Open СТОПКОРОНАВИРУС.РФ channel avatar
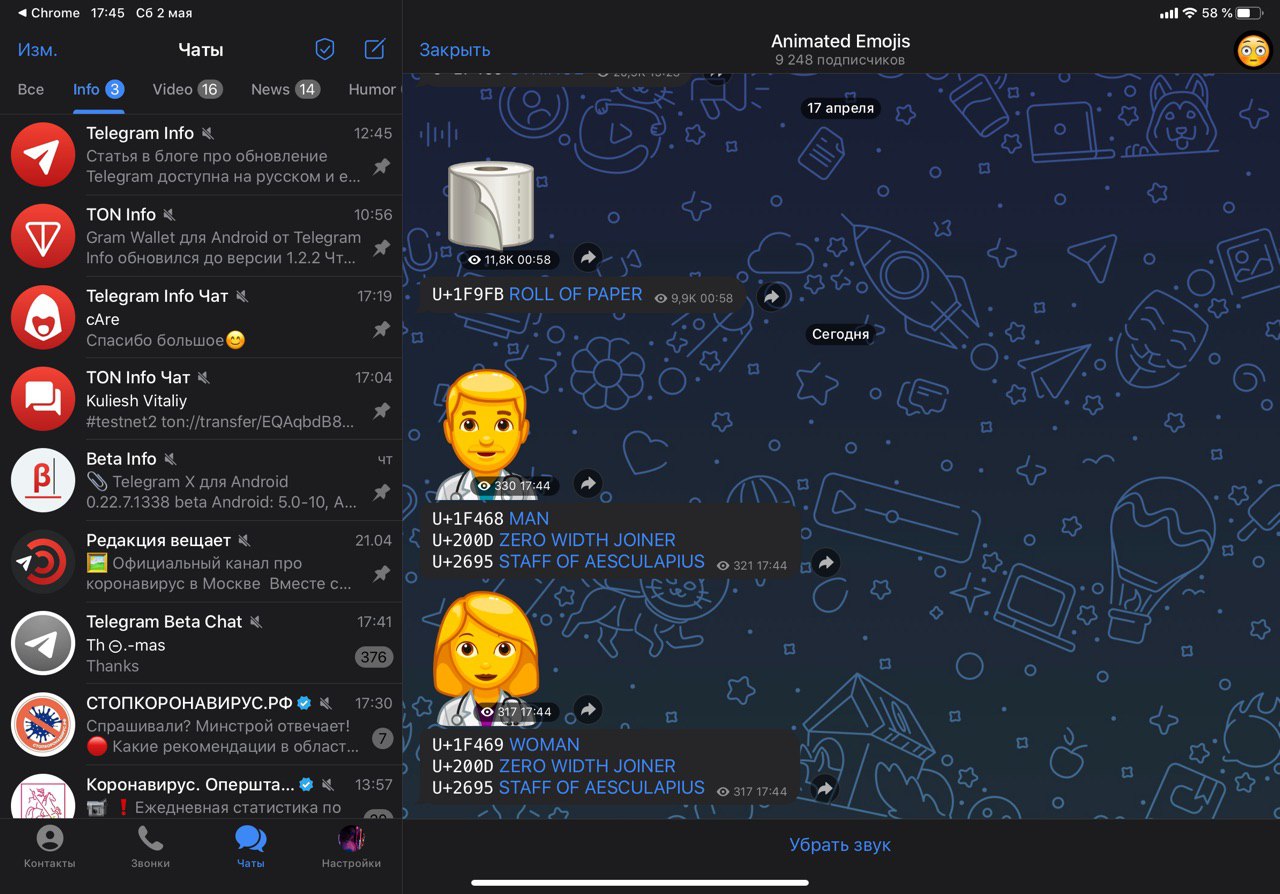The image size is (1280, 894). click(x=43, y=725)
